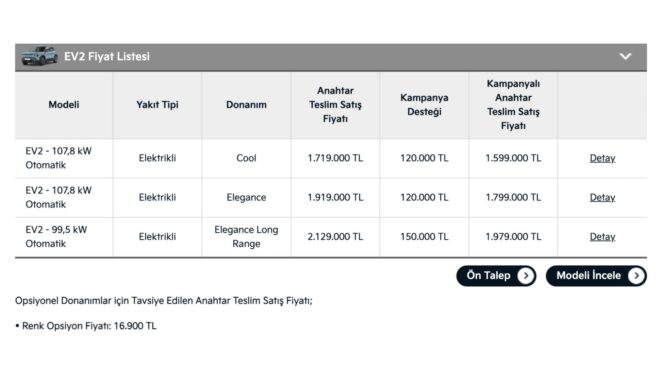Viewport: 660px width, 371px height.
Task: Click the Ön Talep button
Action: [x=496, y=276]
